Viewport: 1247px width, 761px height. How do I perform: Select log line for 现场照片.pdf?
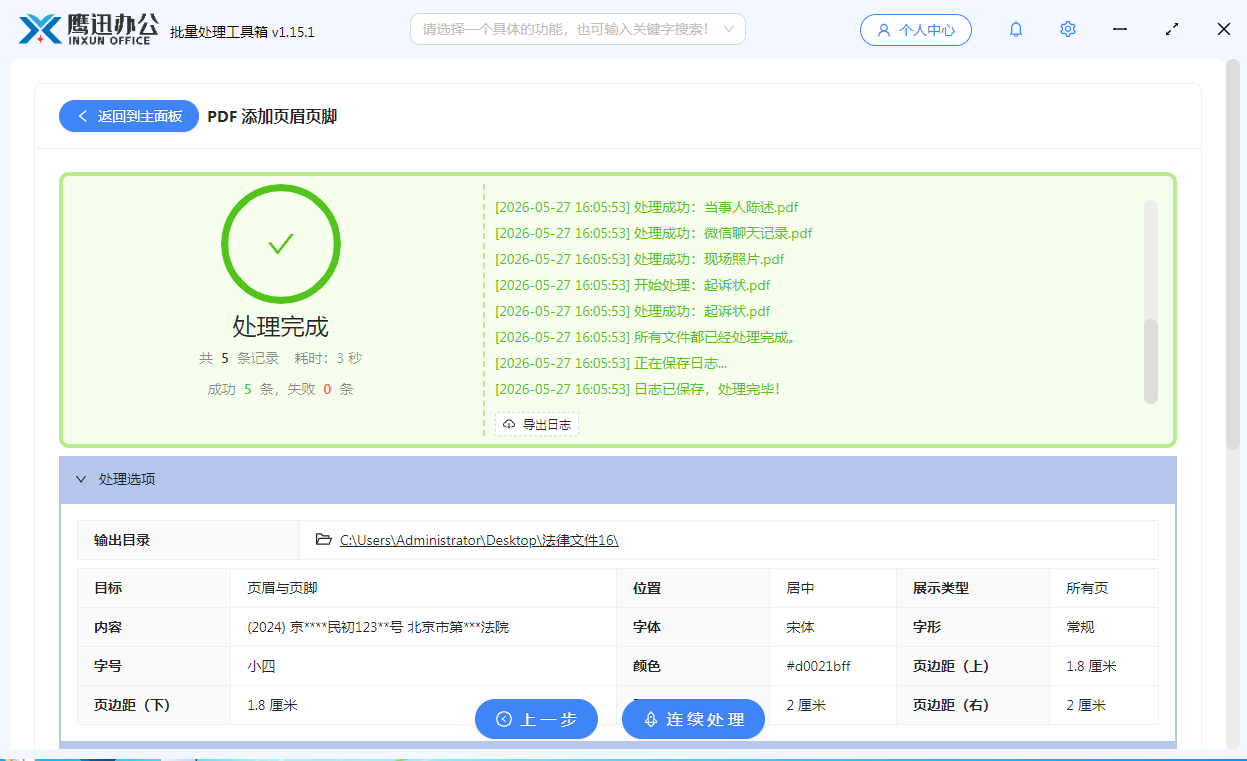639,259
